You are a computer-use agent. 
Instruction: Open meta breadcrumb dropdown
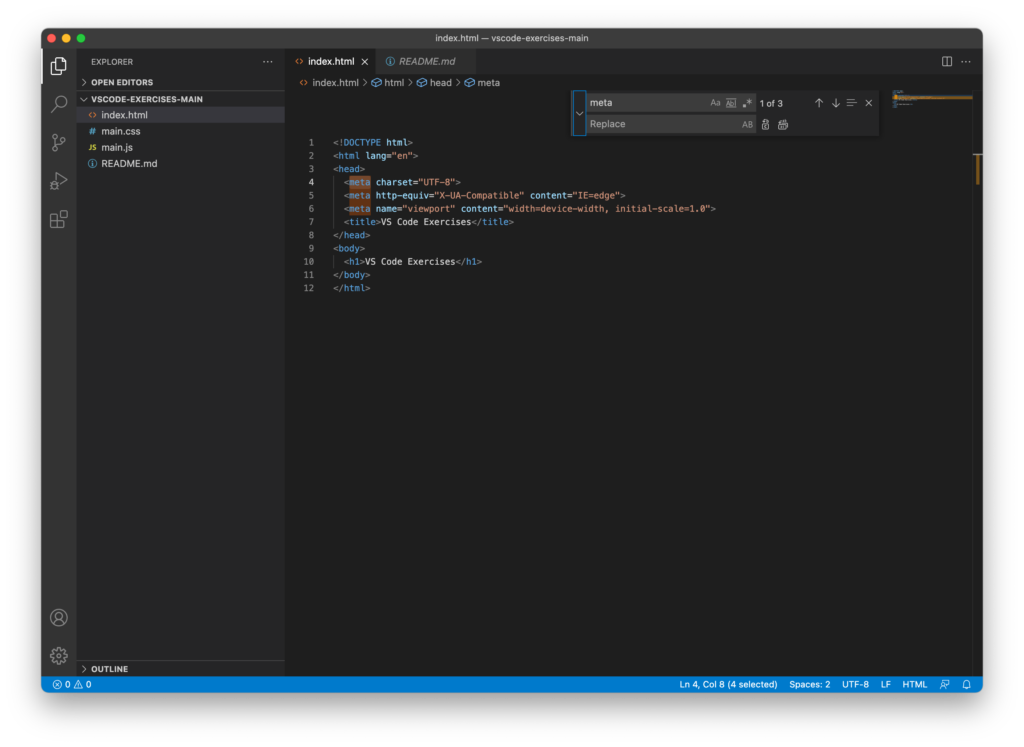tap(482, 83)
